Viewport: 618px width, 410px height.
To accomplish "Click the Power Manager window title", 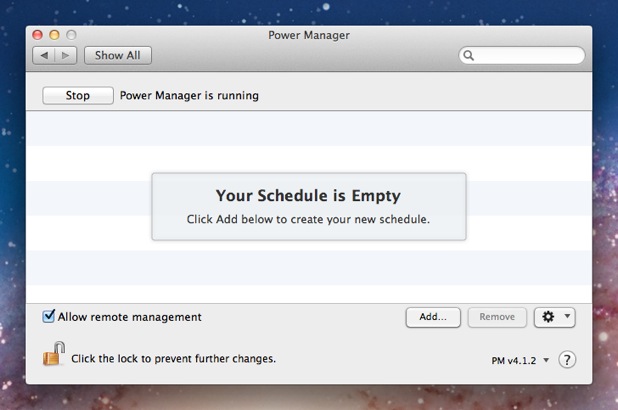I will [x=309, y=35].
